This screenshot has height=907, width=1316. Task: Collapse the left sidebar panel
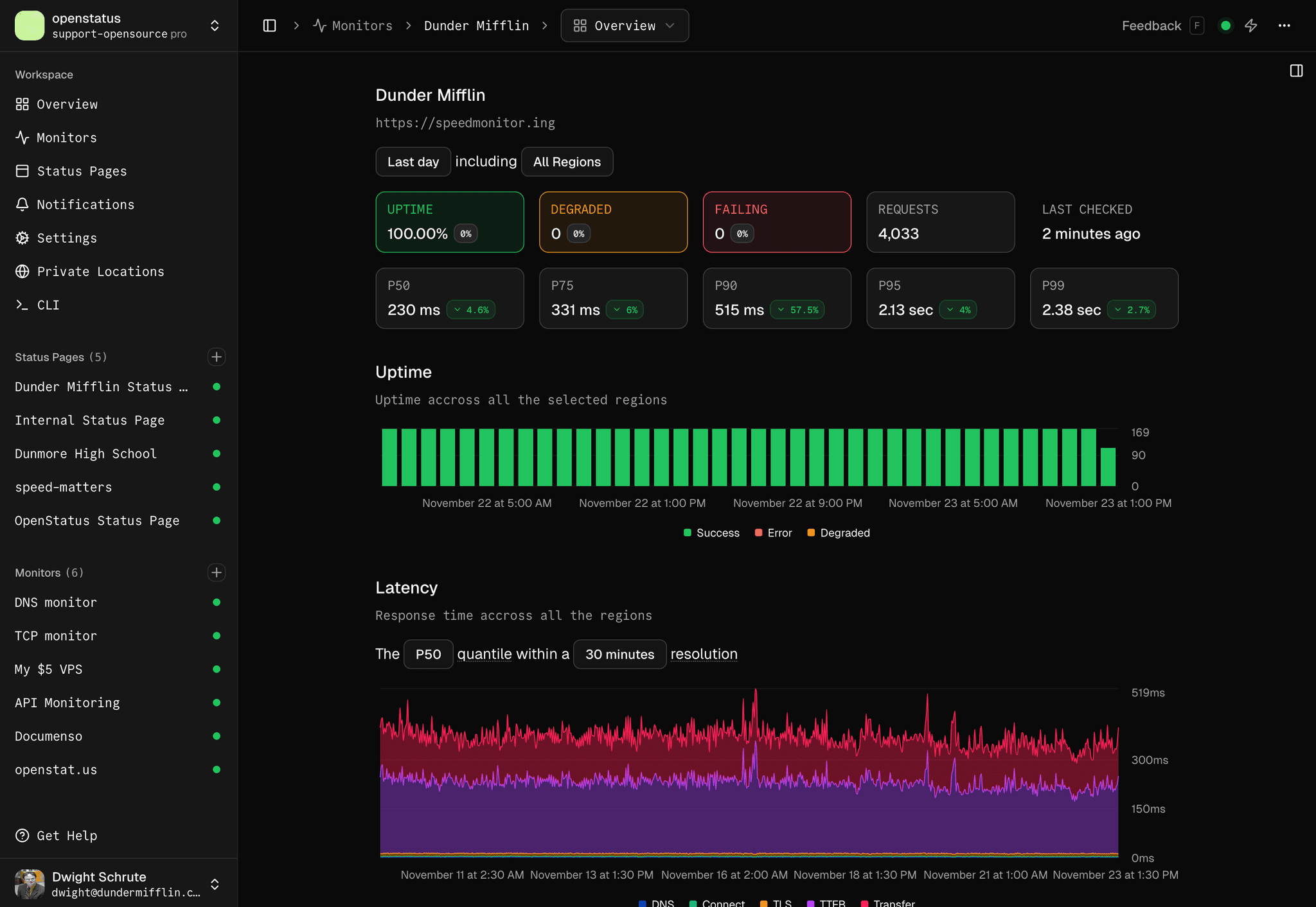269,26
